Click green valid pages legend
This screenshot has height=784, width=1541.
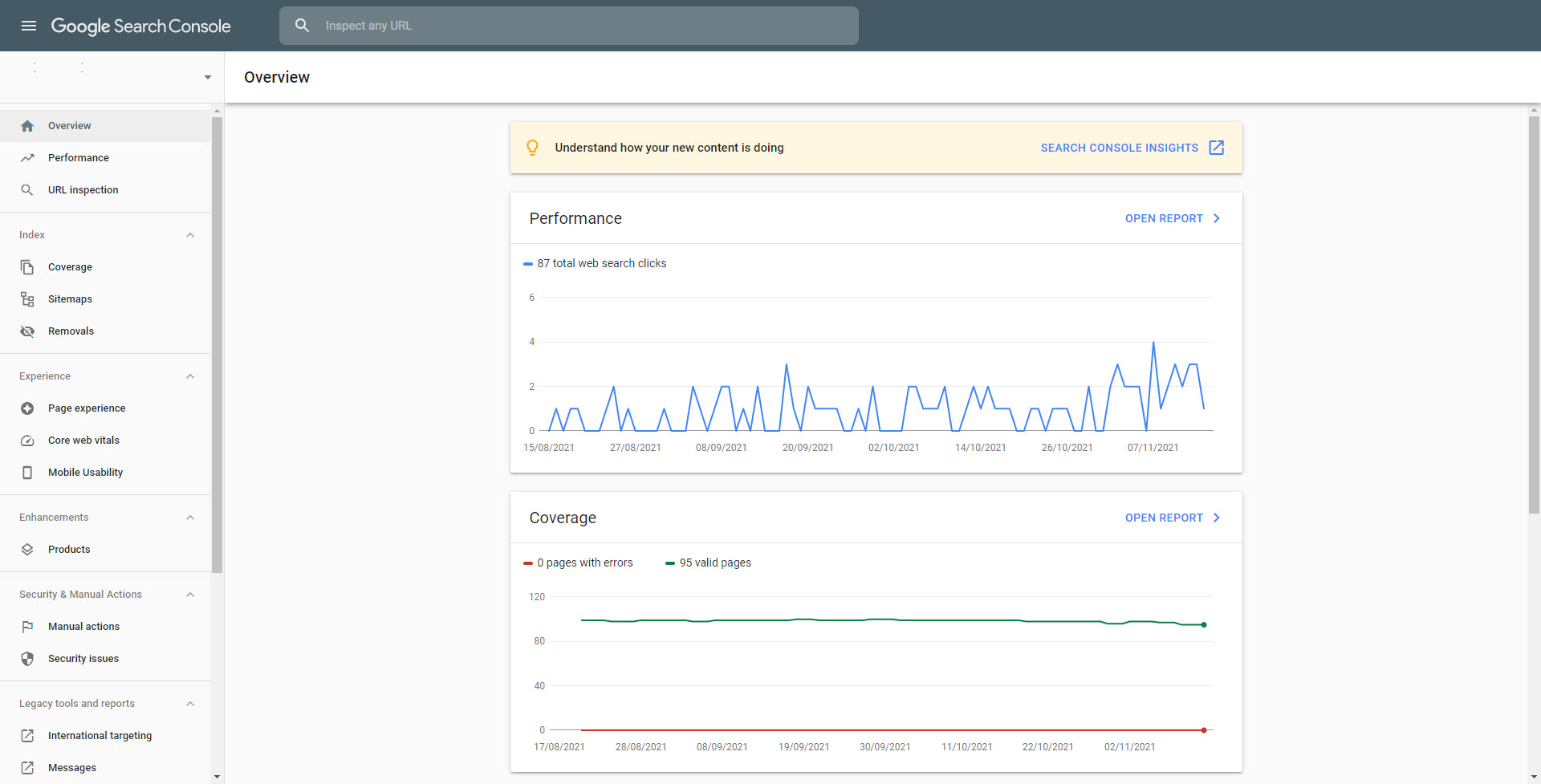tap(708, 563)
